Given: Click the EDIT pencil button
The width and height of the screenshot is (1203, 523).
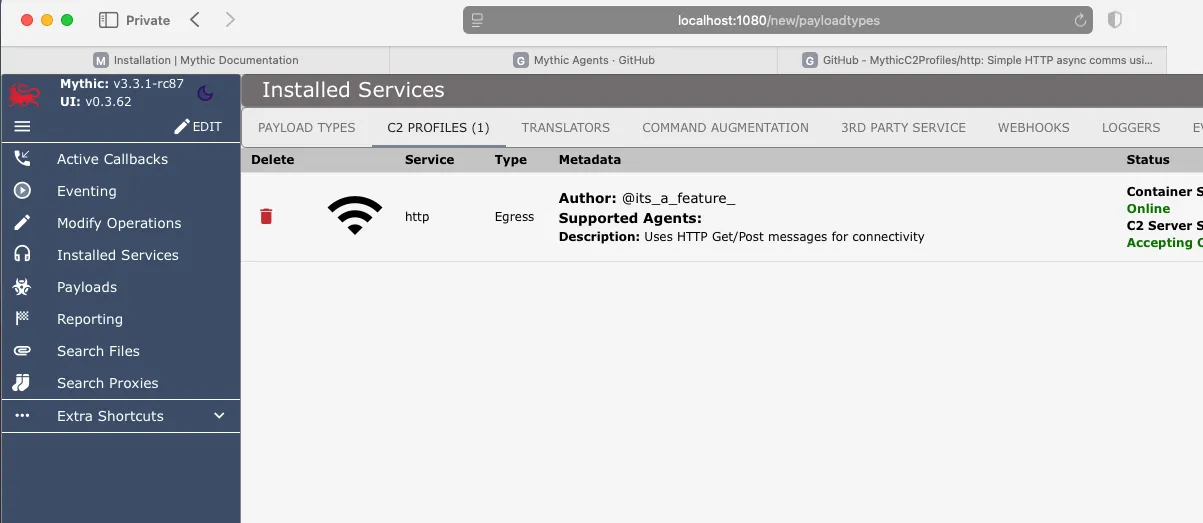Looking at the screenshot, I should 198,126.
